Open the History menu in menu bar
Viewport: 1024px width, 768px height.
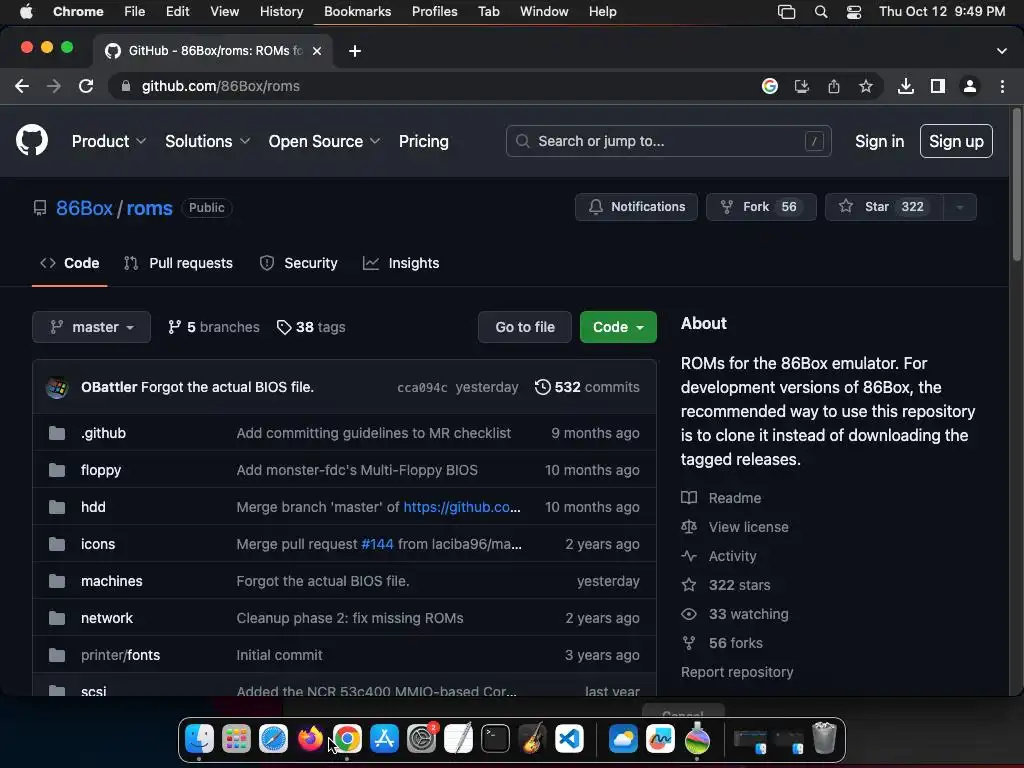[281, 12]
